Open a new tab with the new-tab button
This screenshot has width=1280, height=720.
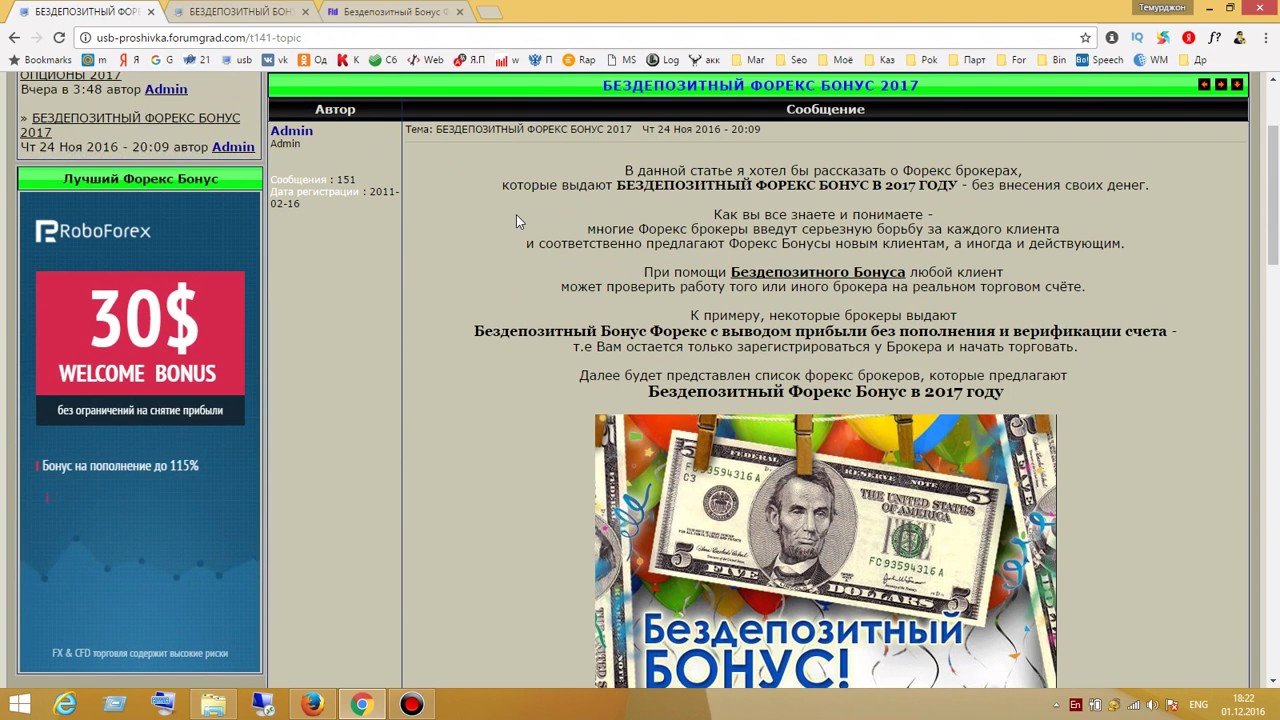coord(489,12)
